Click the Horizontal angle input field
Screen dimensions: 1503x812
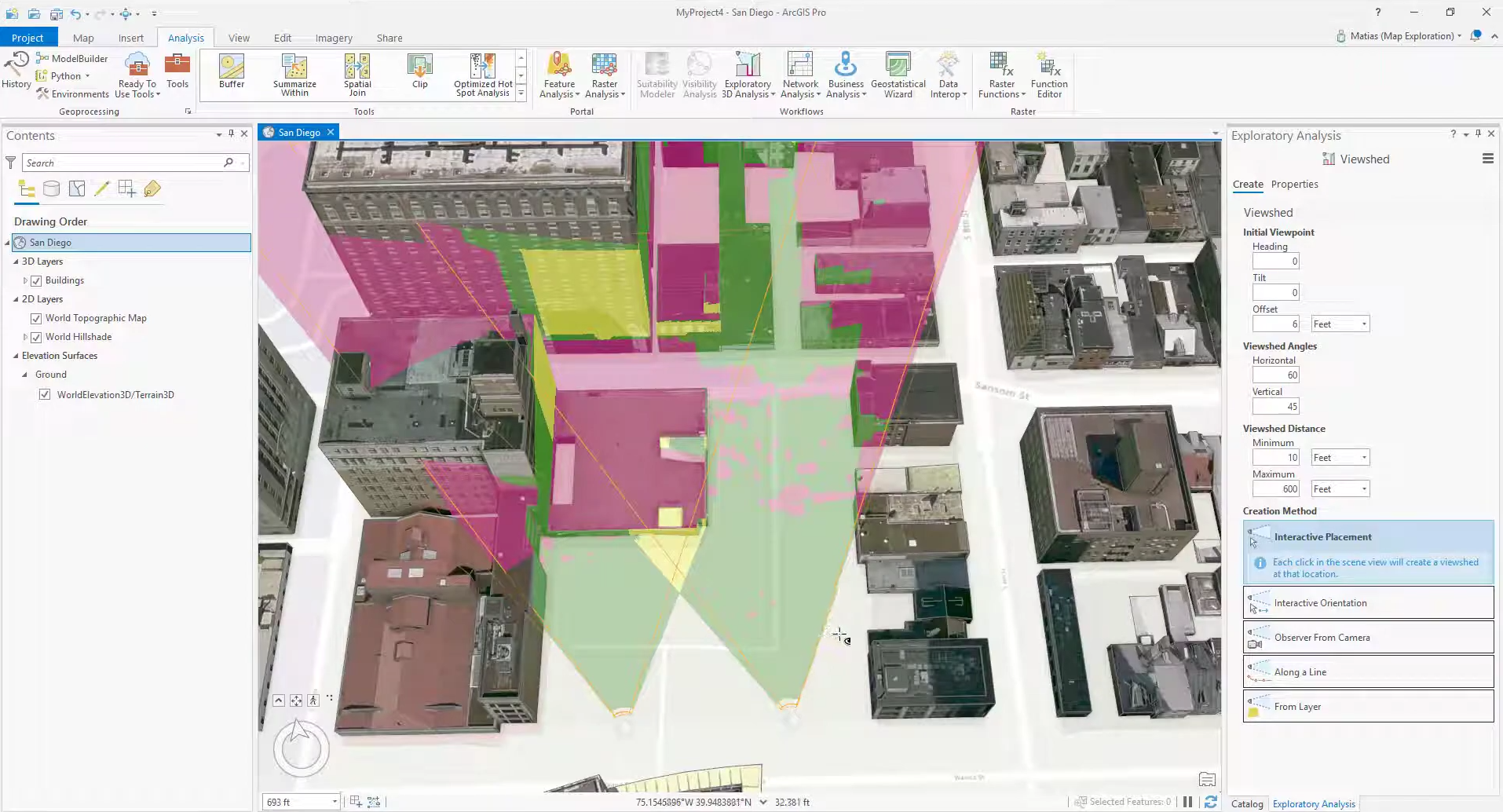click(x=1276, y=375)
